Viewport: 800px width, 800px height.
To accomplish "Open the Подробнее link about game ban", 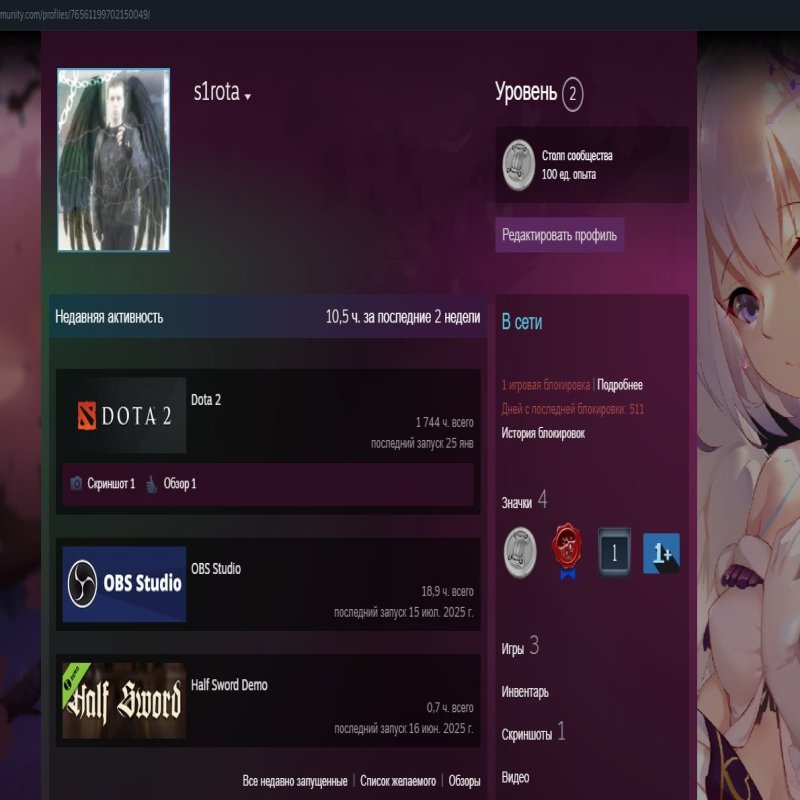I will point(620,385).
